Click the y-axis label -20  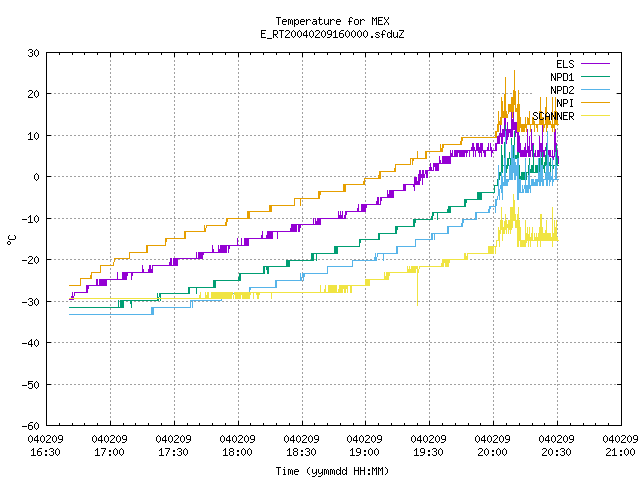click(31, 260)
